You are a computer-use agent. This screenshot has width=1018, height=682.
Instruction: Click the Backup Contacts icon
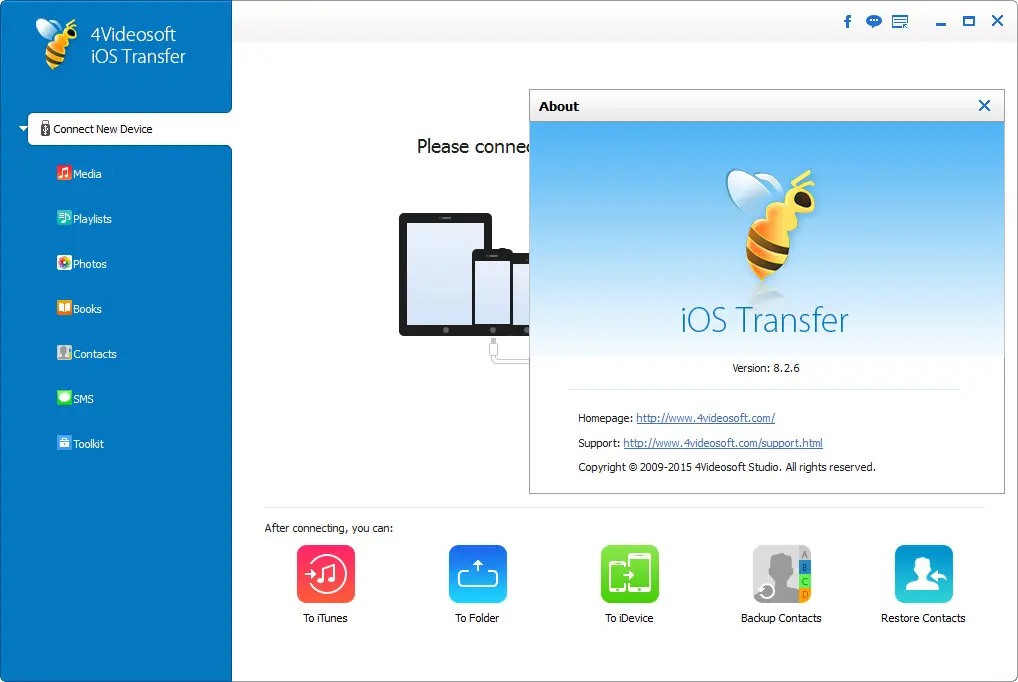pyautogui.click(x=782, y=574)
